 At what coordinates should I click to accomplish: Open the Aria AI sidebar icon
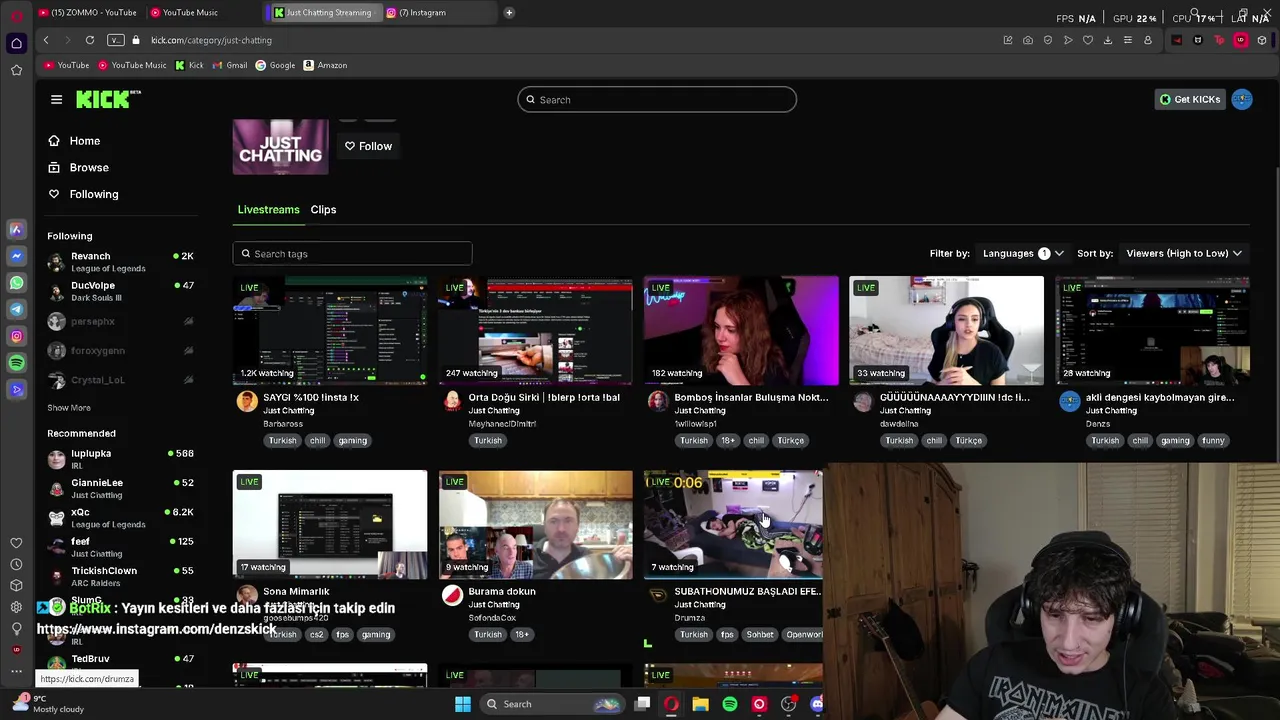tap(16, 230)
